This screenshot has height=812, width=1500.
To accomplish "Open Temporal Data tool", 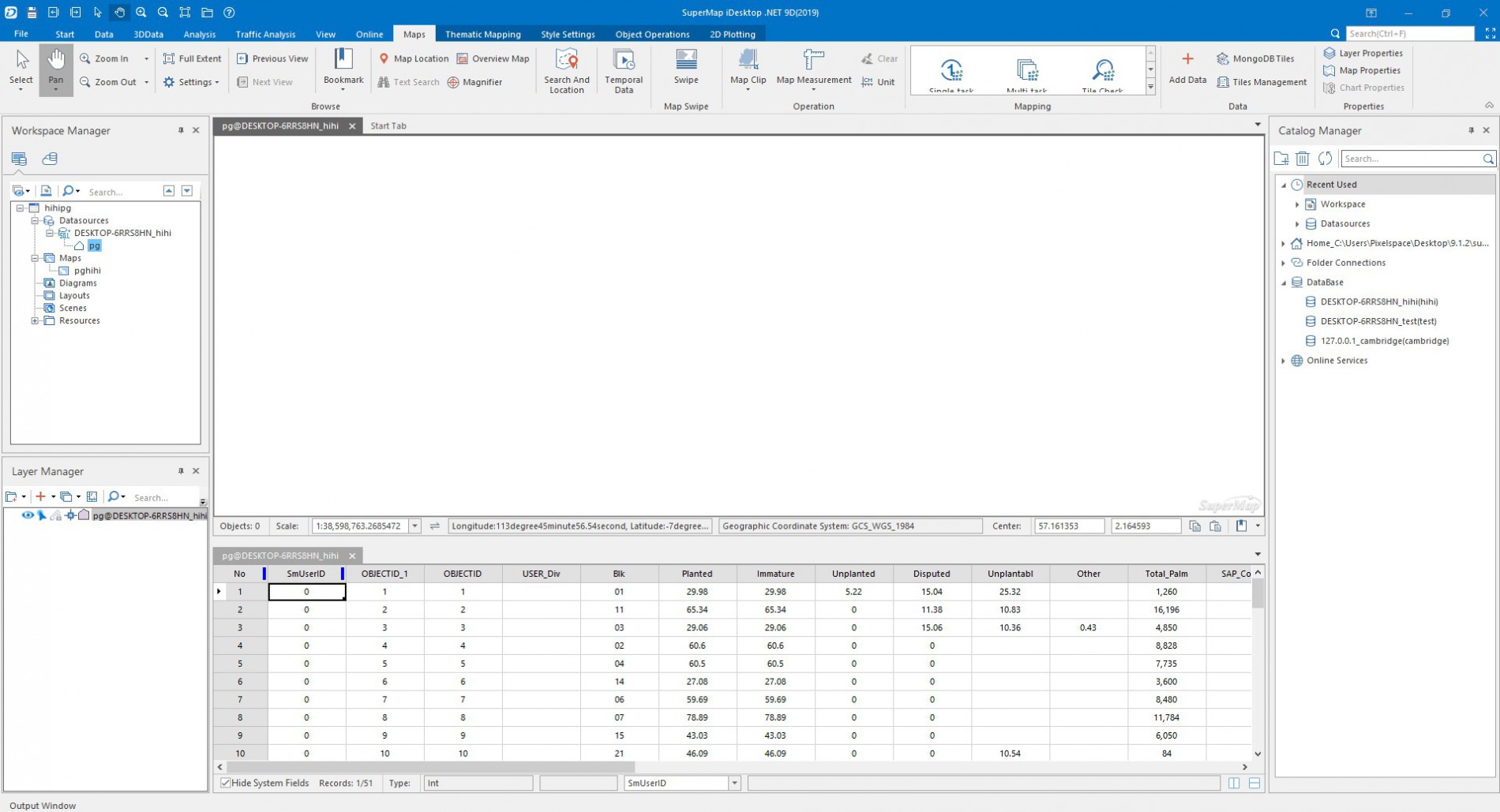I will coord(624,71).
